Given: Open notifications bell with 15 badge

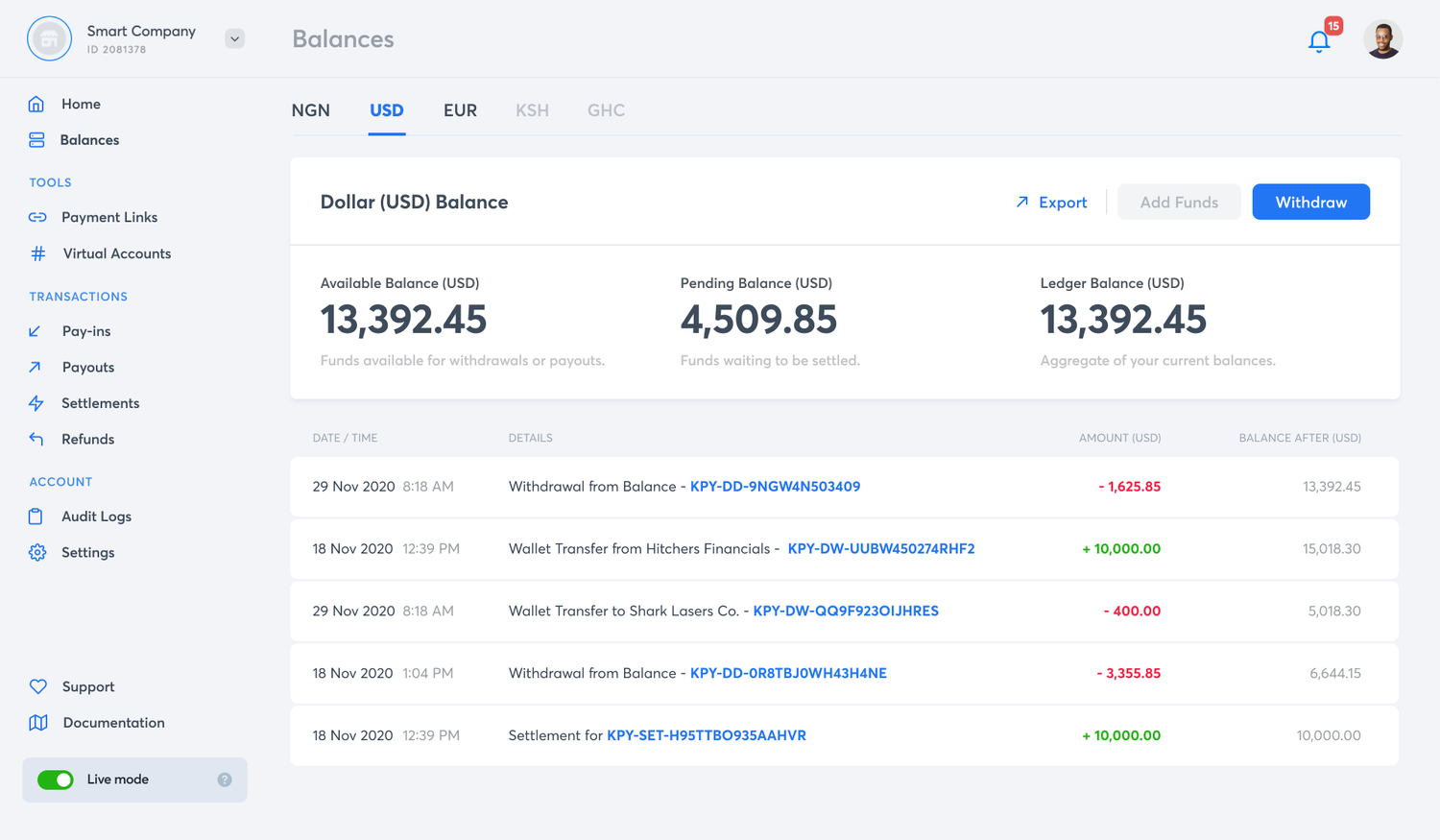Looking at the screenshot, I should 1320,41.
